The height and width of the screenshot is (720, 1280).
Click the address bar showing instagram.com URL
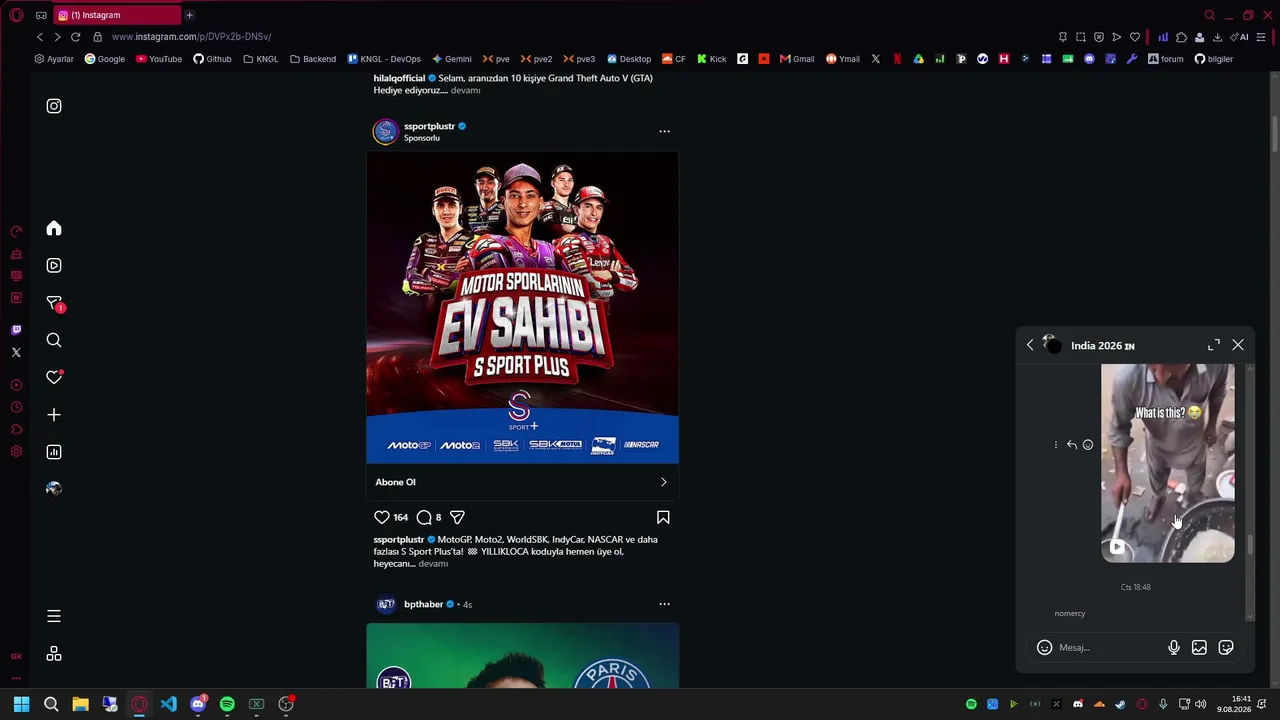[x=191, y=37]
